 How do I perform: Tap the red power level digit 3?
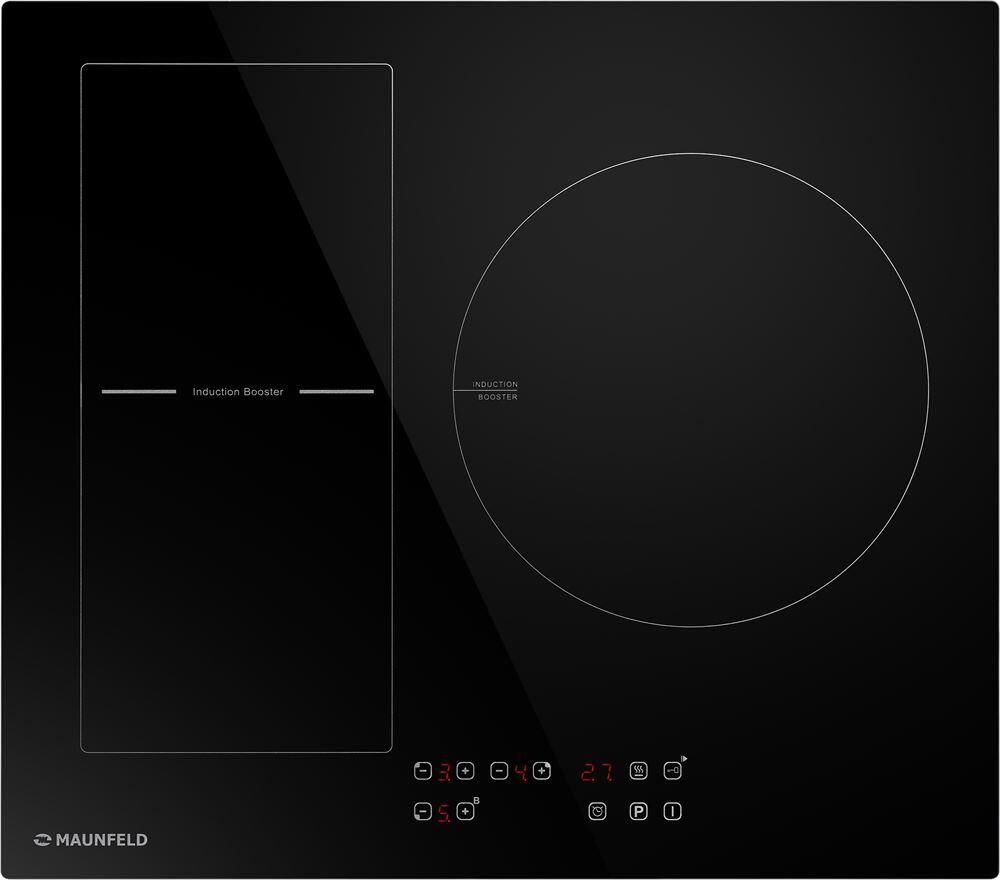point(443,771)
